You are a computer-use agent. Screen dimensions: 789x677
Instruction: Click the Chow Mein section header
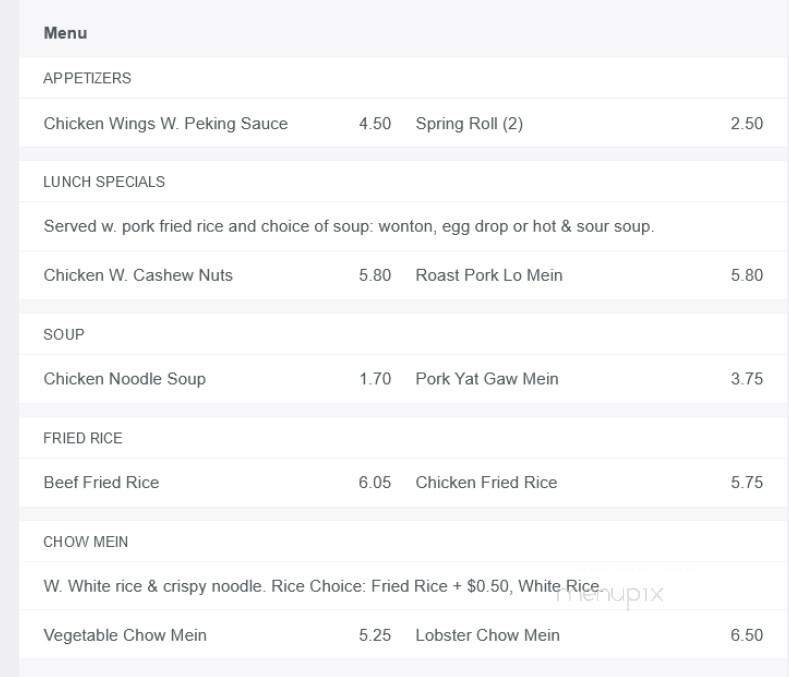85,542
